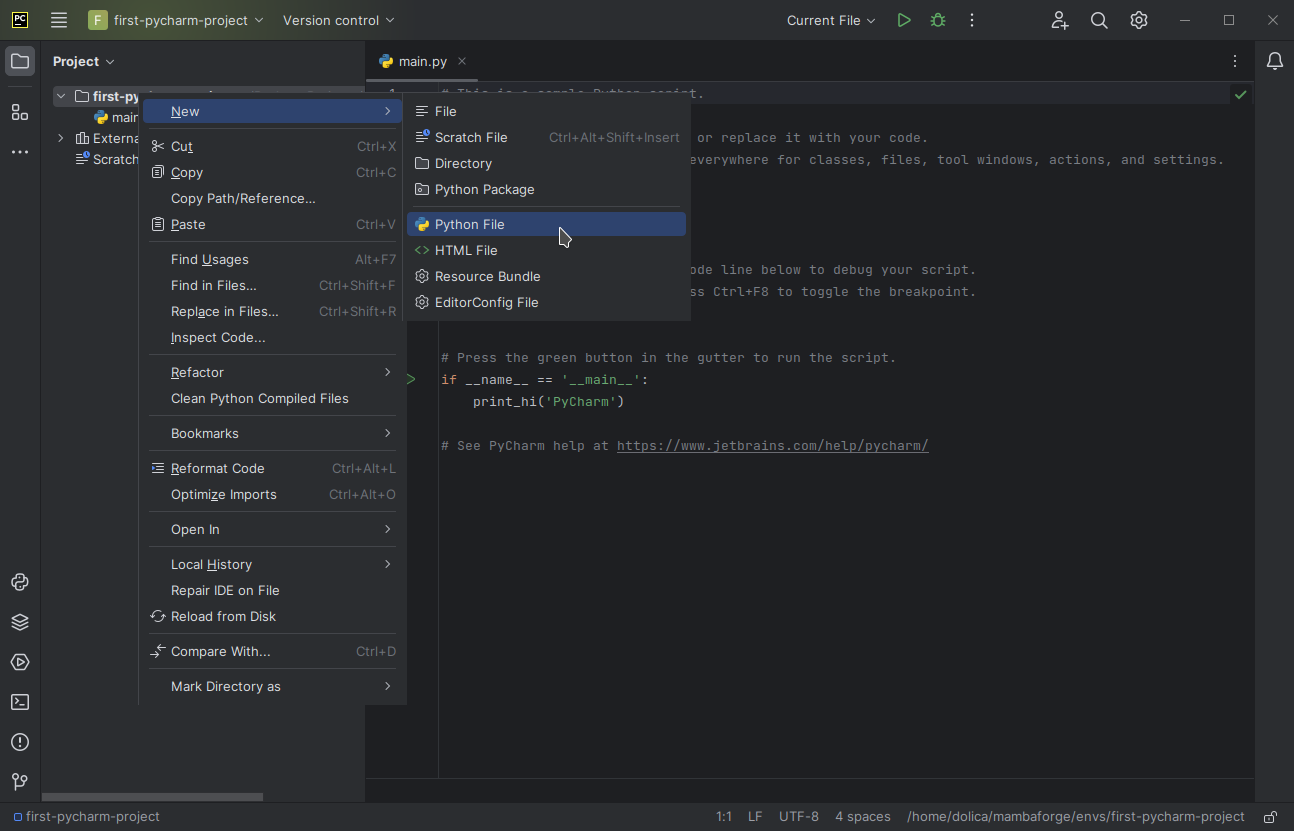
Task: Toggle read-only lock icon in status bar
Action: click(x=1270, y=817)
